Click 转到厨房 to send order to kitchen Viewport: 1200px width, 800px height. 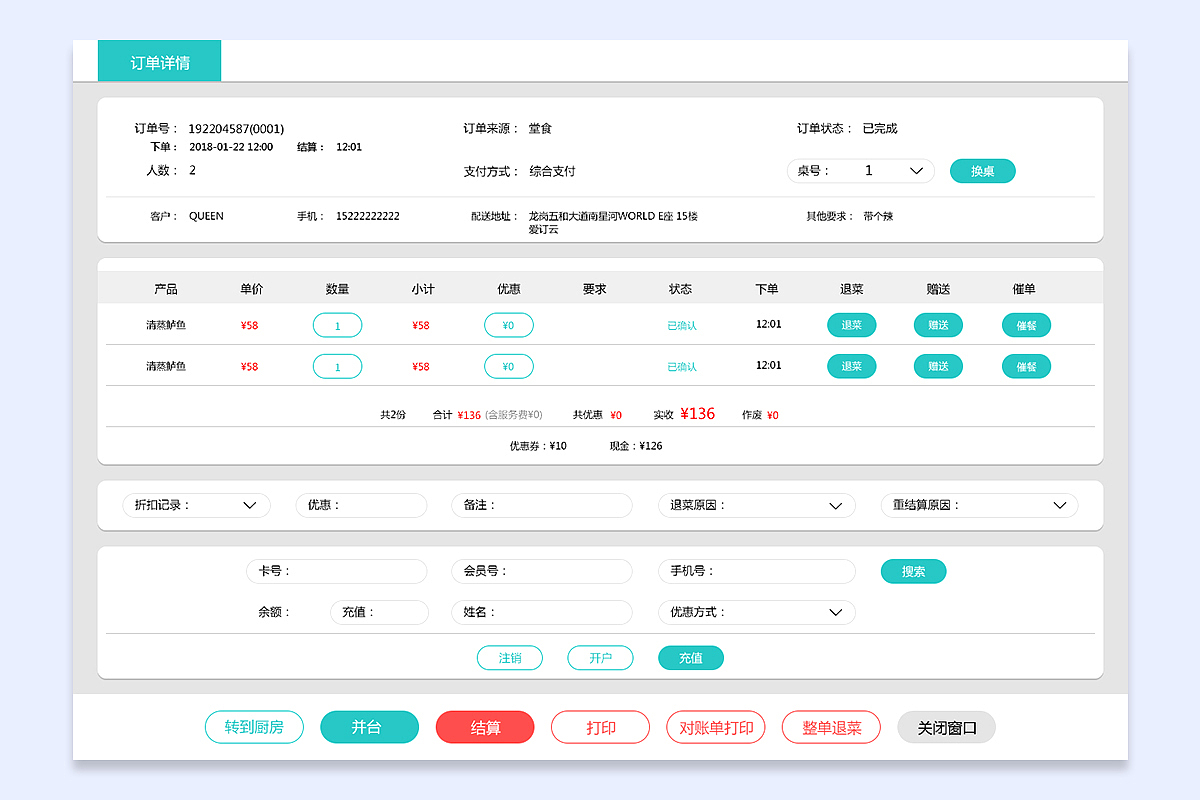click(x=254, y=727)
